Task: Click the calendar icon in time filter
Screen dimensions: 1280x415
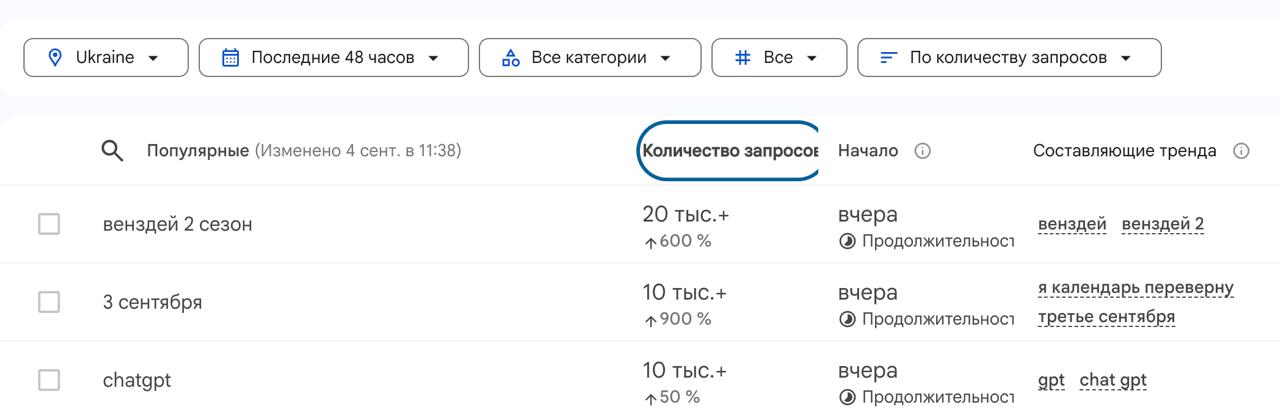Action: [230, 58]
